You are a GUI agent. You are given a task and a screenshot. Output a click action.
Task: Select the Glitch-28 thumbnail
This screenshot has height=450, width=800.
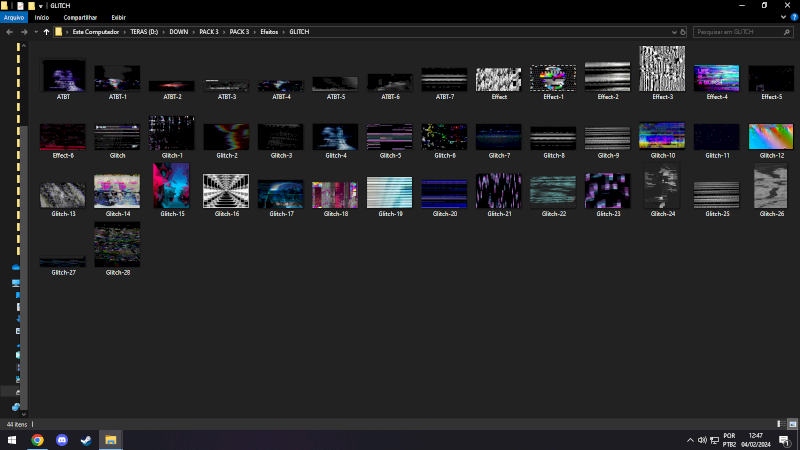tap(117, 244)
